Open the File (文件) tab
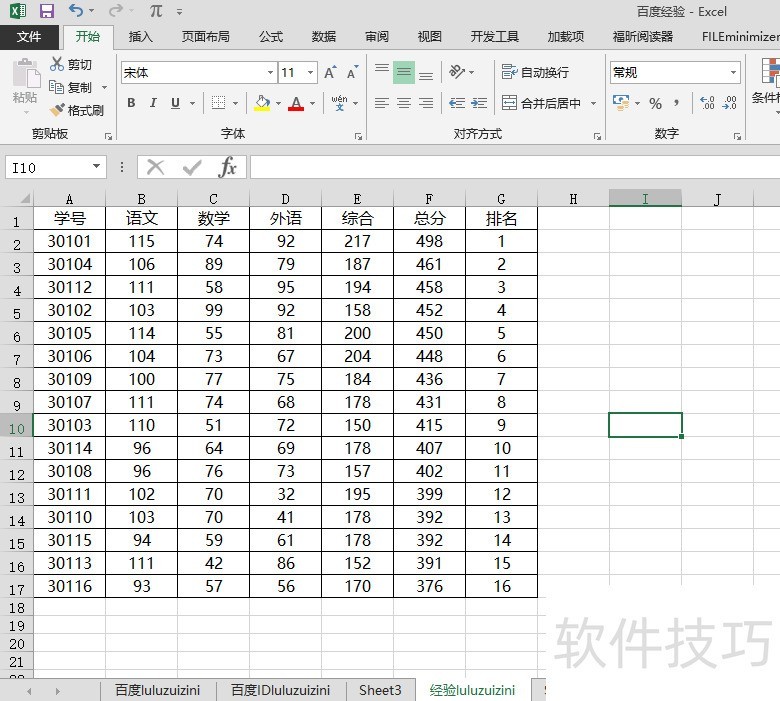 29,36
